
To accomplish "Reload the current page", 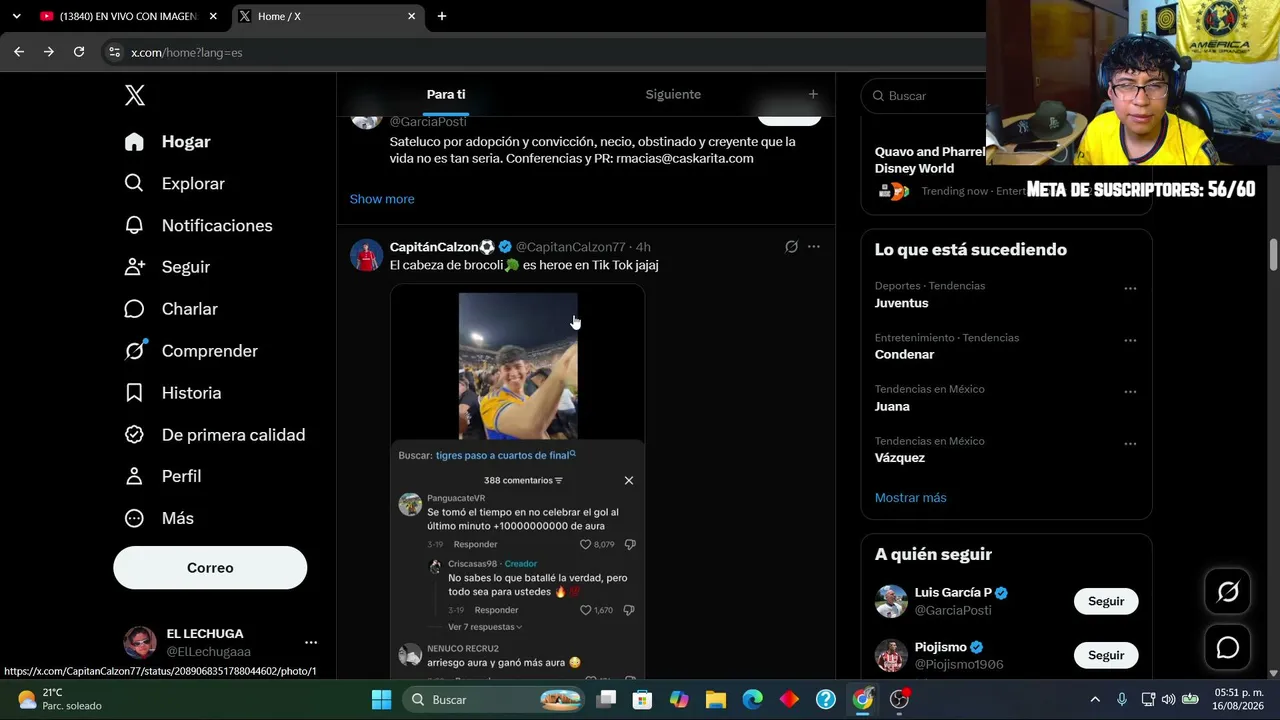I will tap(79, 52).
